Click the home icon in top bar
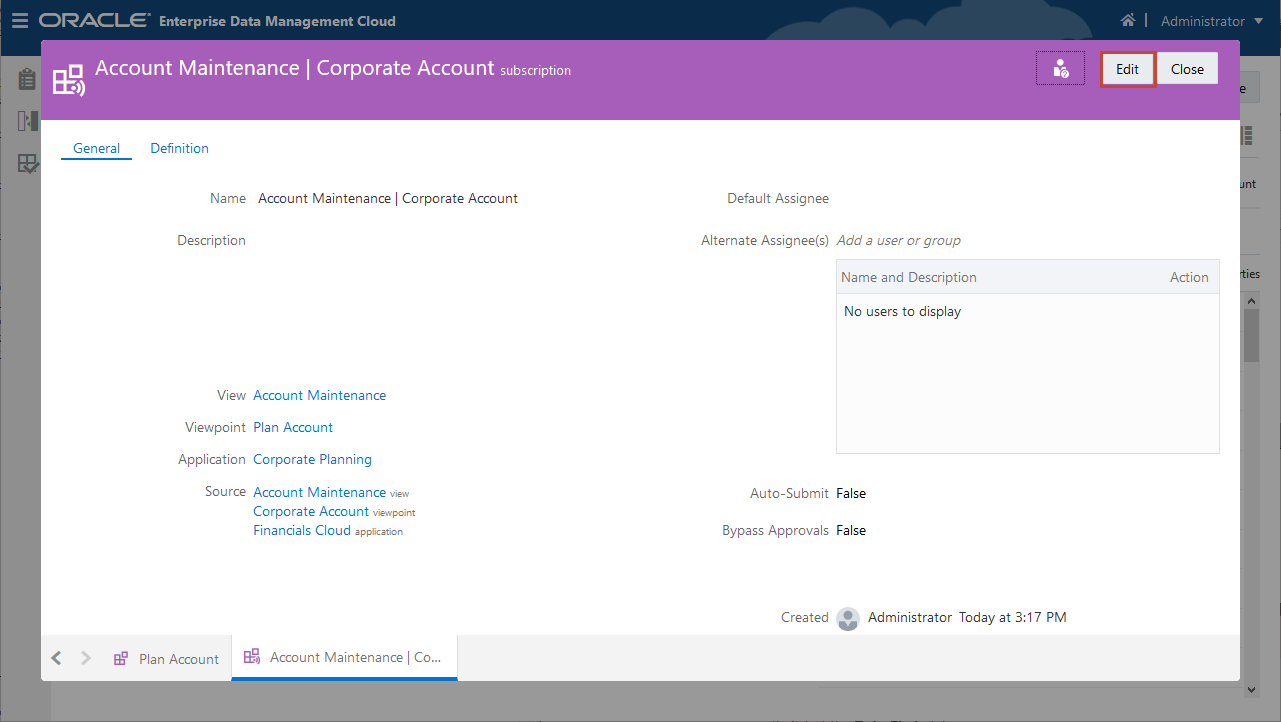 pos(1128,20)
